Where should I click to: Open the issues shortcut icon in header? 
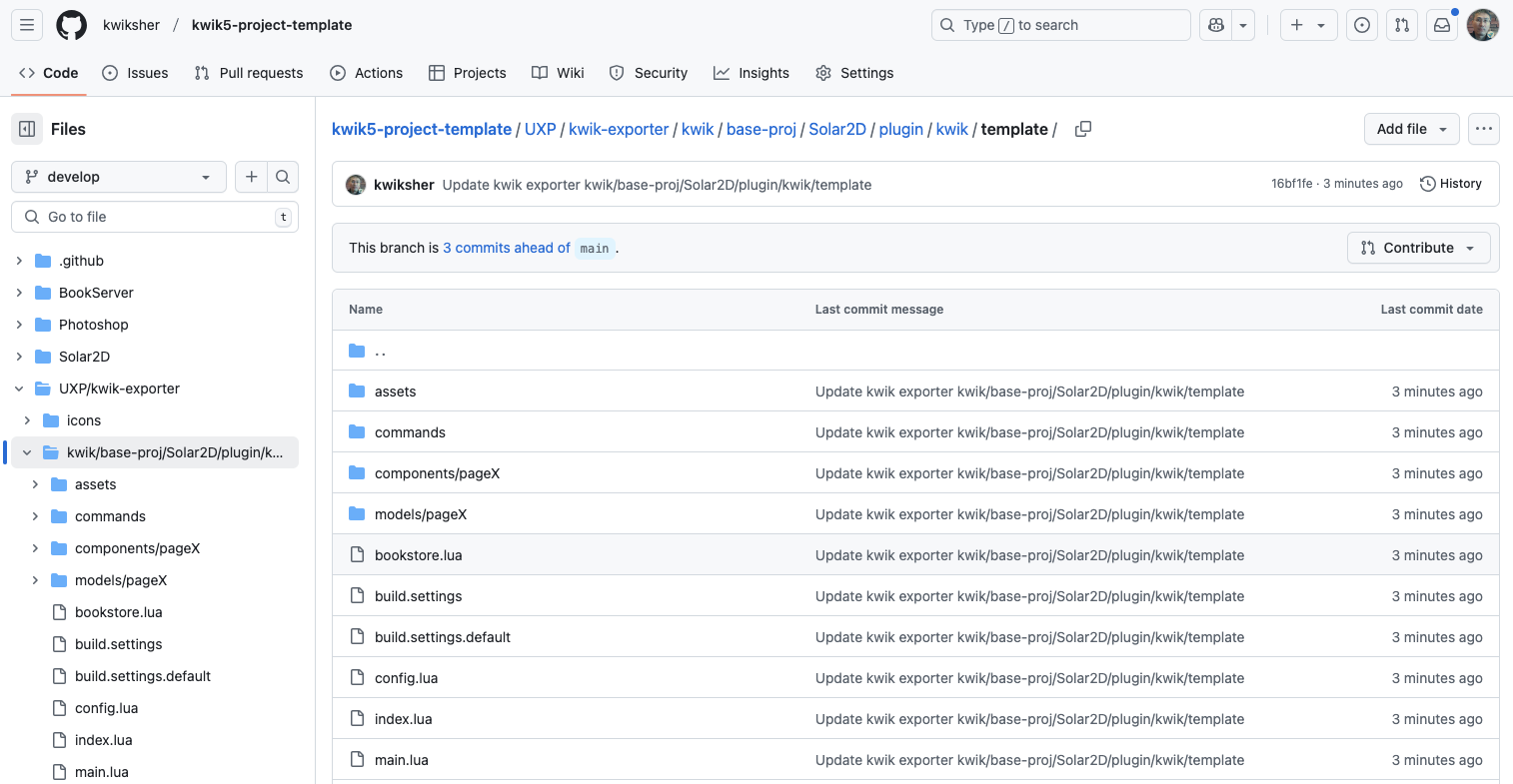pyautogui.click(x=1362, y=25)
